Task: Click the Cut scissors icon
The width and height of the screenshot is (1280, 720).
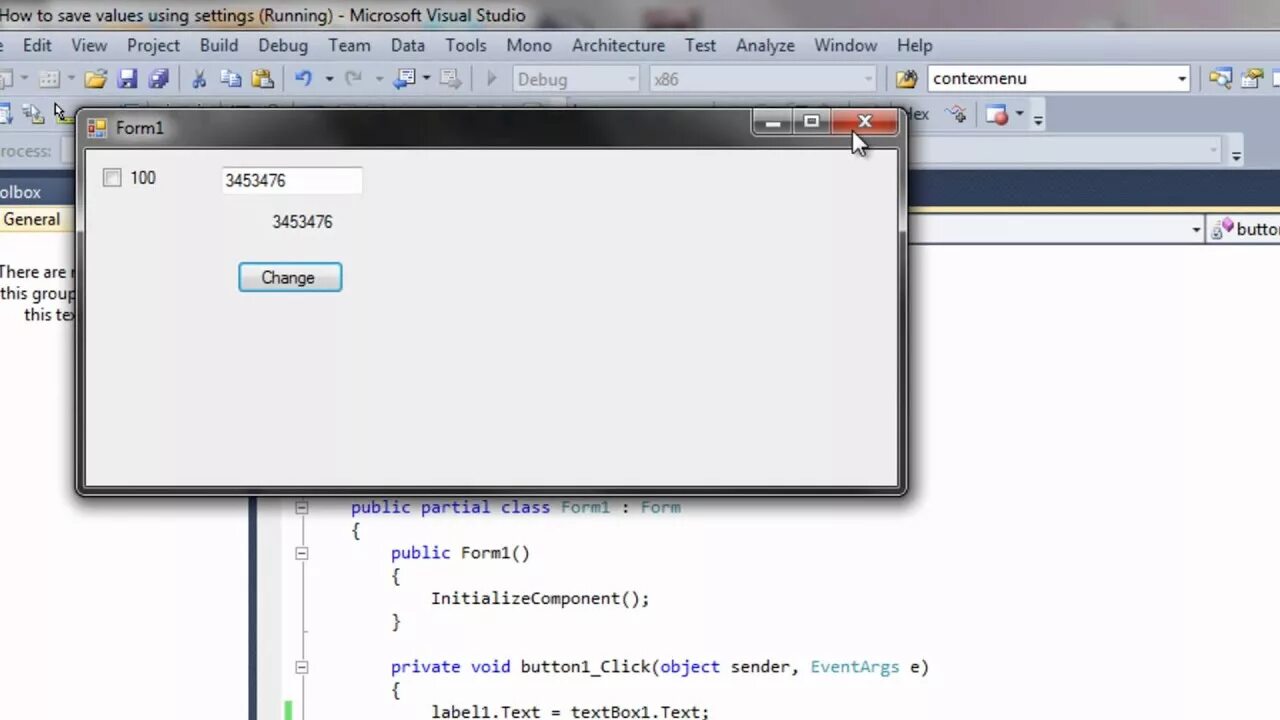Action: [x=199, y=79]
